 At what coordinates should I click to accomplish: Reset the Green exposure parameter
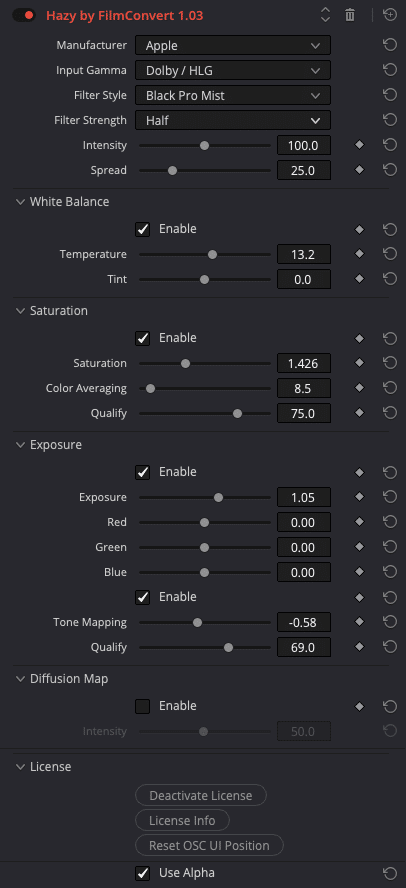(390, 547)
